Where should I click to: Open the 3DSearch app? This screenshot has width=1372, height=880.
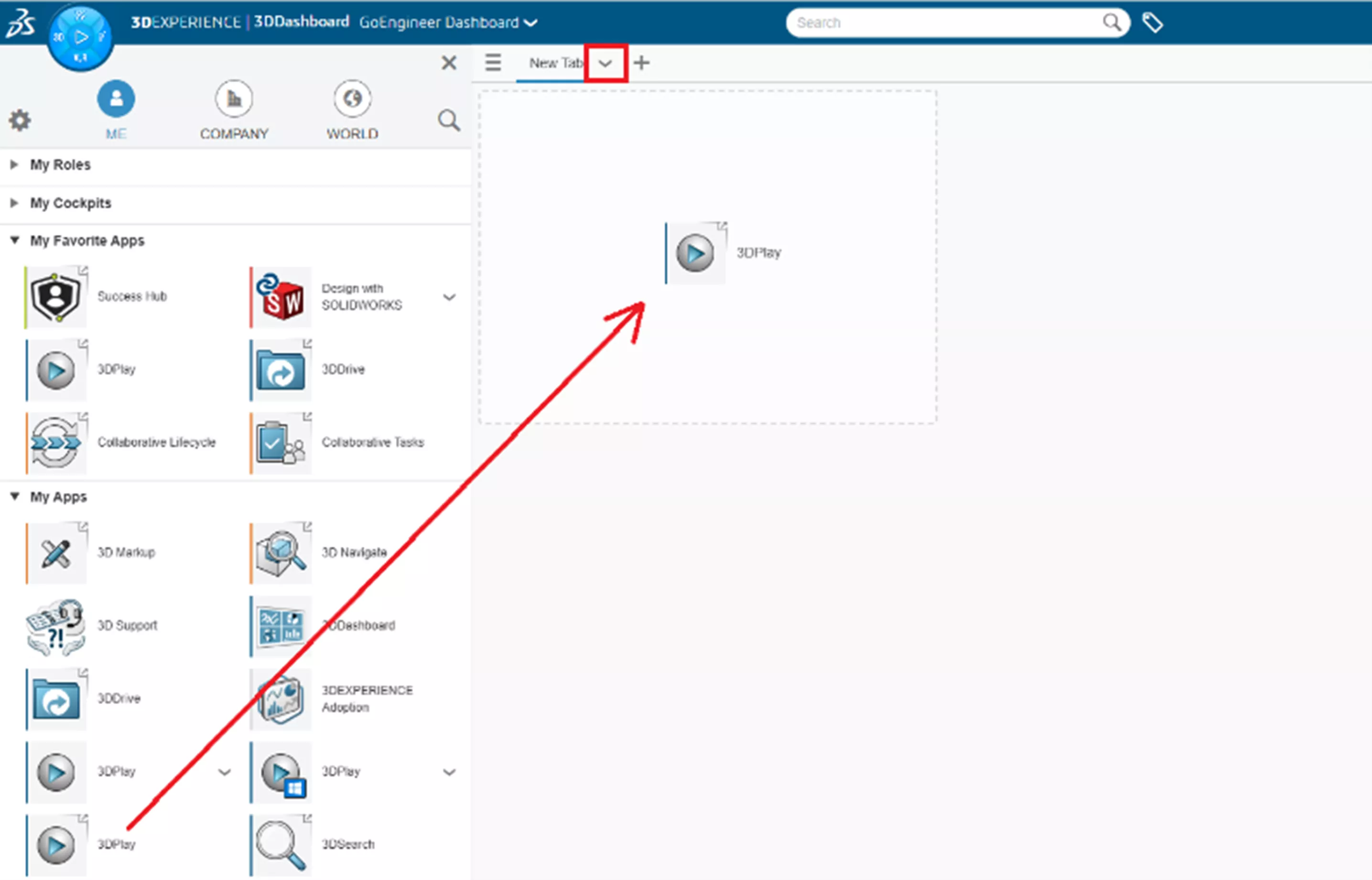coord(280,844)
